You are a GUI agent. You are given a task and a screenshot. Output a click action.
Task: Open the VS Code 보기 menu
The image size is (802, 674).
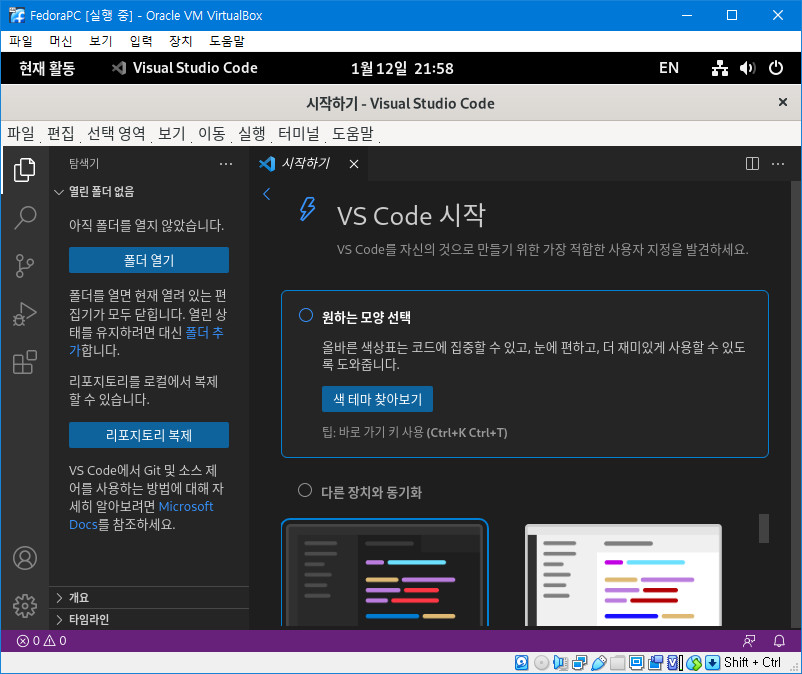pyautogui.click(x=171, y=133)
